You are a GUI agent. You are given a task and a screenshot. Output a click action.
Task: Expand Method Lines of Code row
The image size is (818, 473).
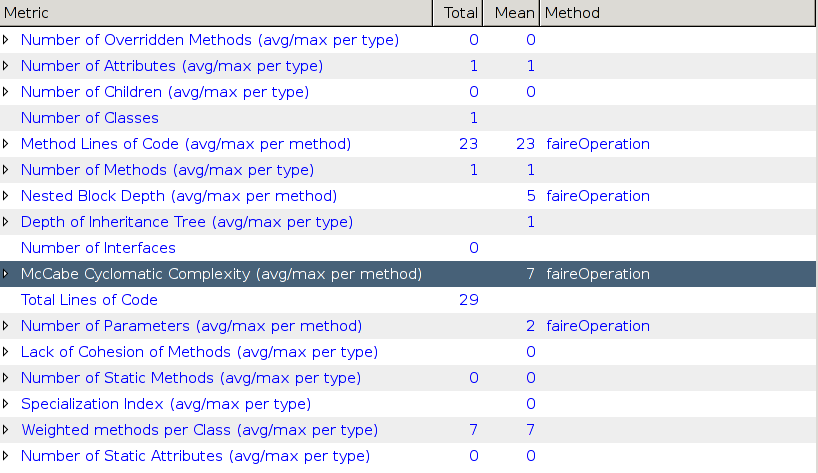click(x=6, y=144)
